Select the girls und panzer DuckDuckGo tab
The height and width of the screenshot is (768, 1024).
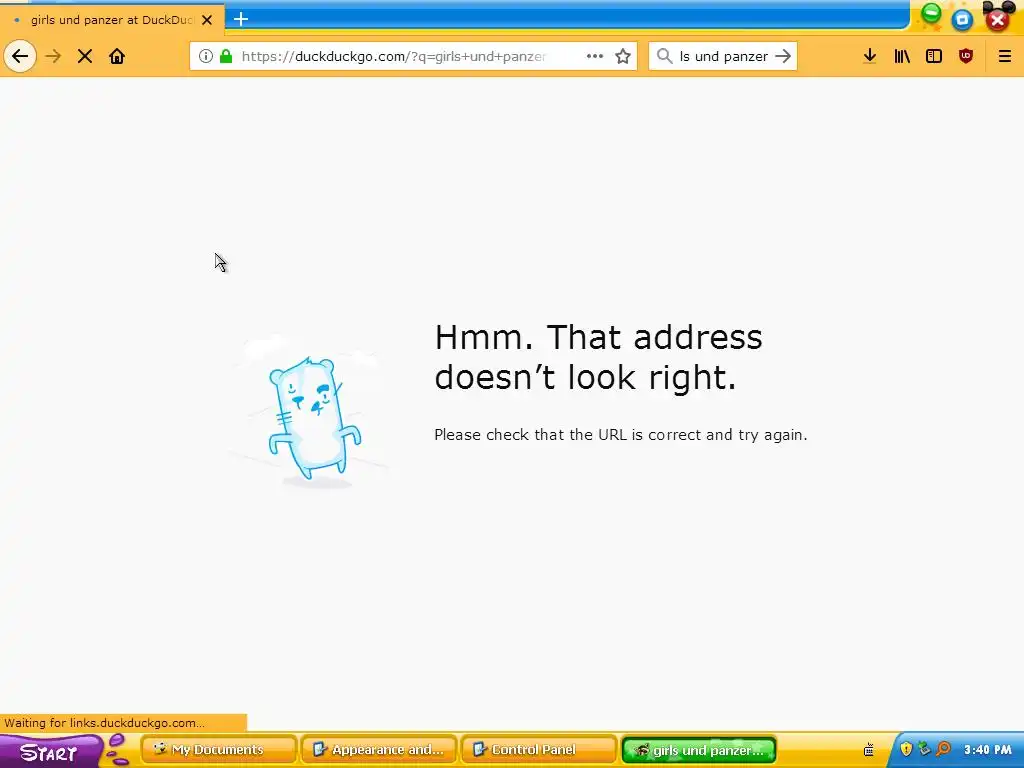112,20
